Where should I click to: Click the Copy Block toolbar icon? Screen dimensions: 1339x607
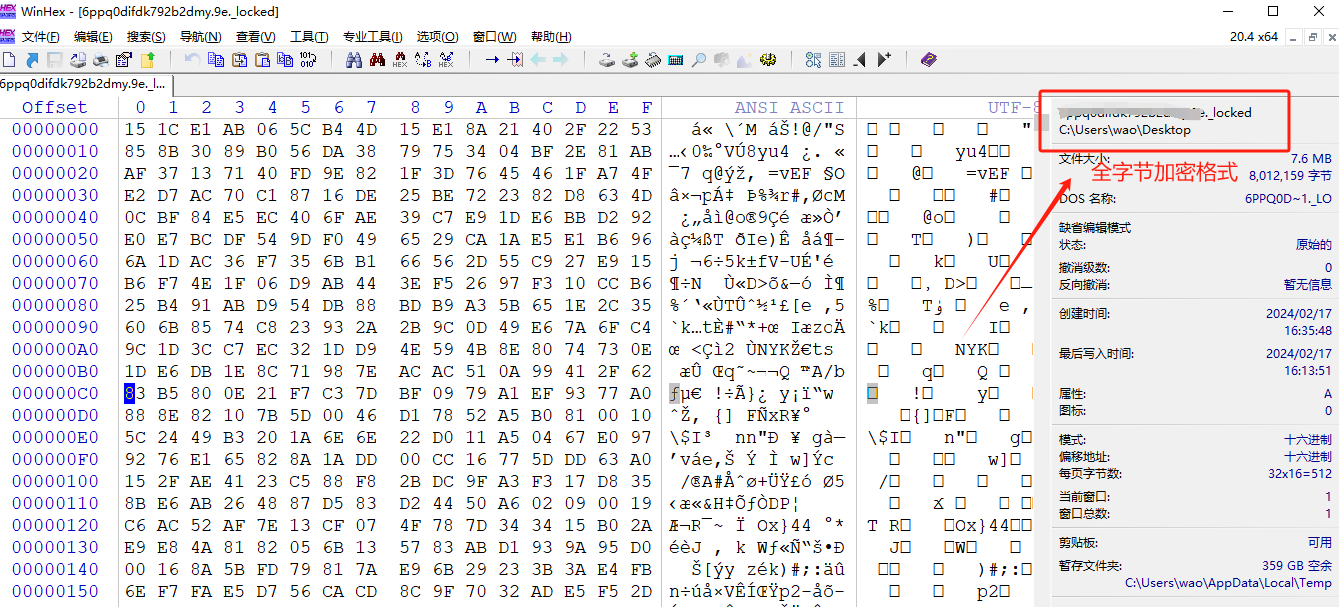tap(216, 60)
